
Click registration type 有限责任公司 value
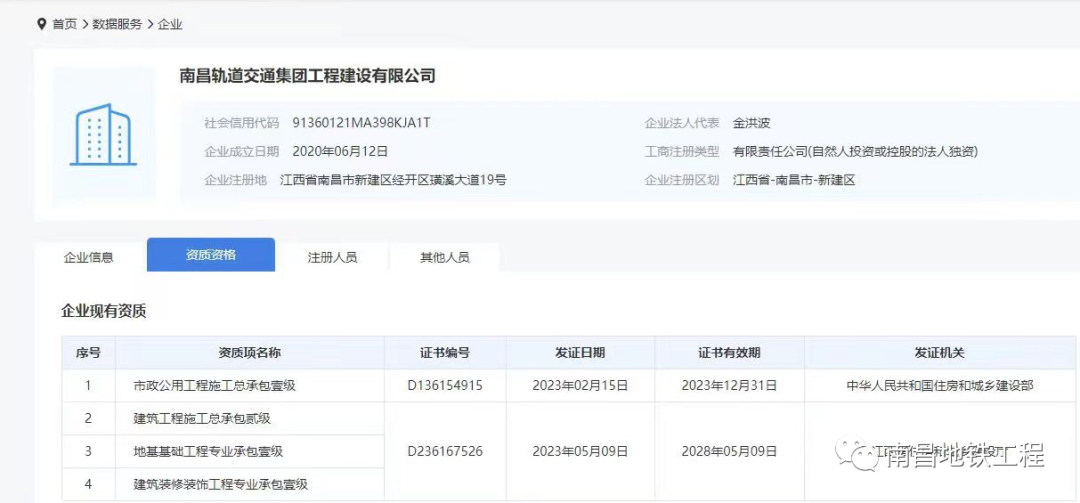coord(855,152)
